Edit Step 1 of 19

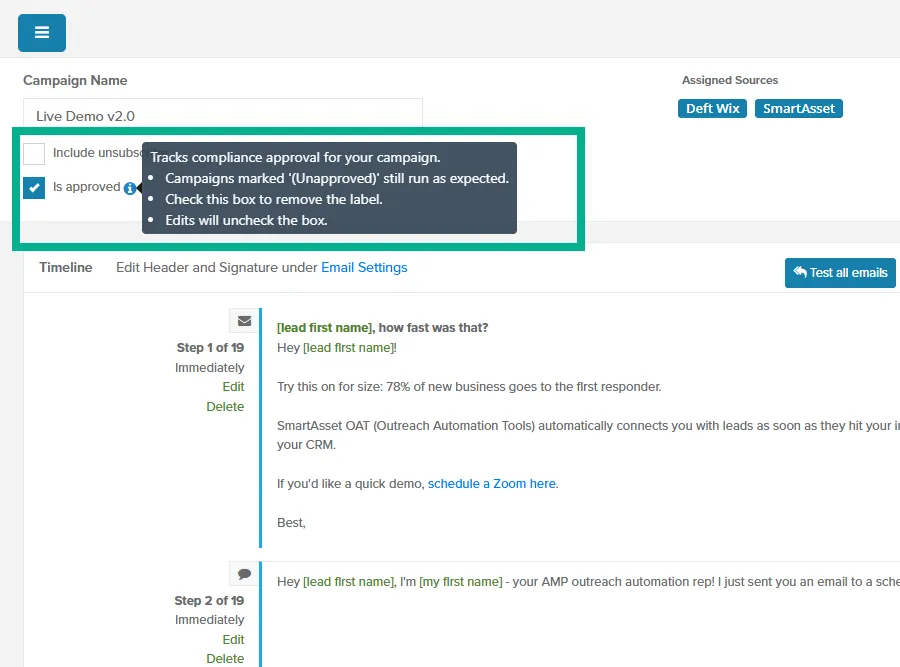(x=233, y=387)
